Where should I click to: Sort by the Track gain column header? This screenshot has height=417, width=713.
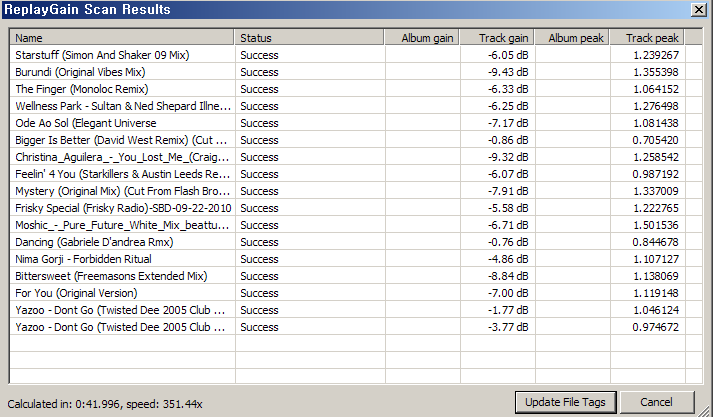pyautogui.click(x=497, y=38)
